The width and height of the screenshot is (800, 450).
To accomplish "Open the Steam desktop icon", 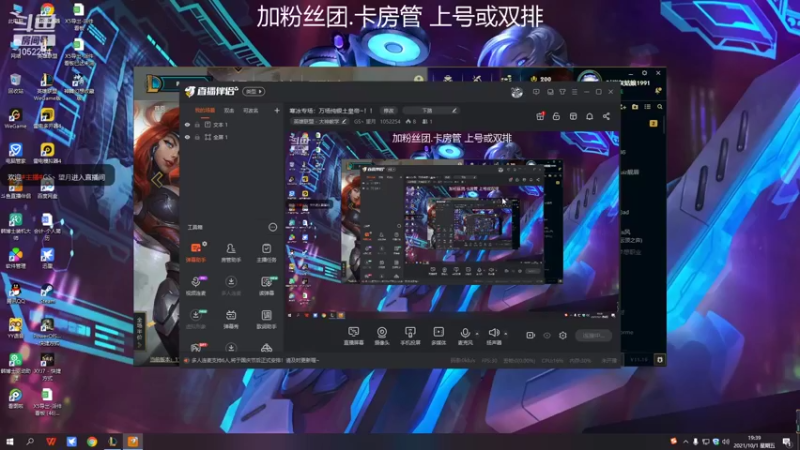I will tap(47, 294).
